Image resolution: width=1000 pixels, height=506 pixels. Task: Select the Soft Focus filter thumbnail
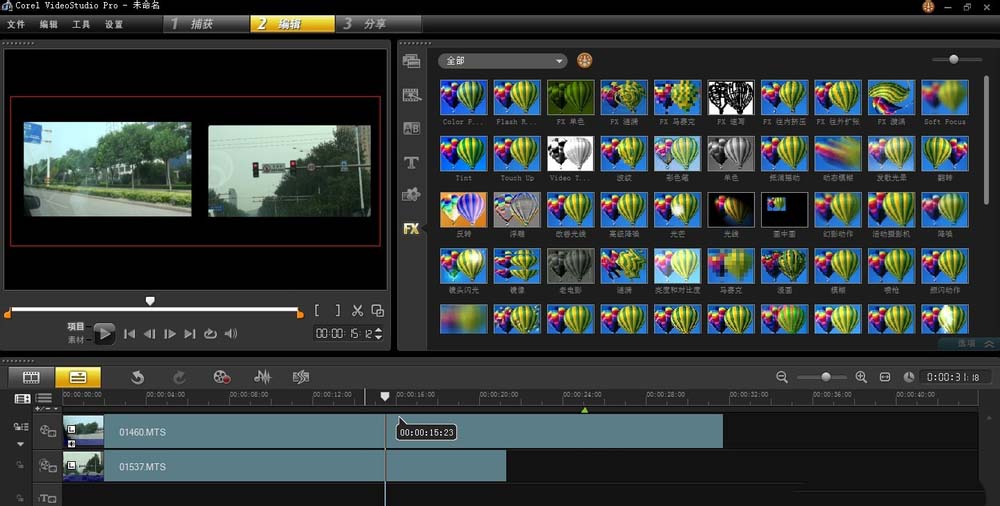[945, 97]
